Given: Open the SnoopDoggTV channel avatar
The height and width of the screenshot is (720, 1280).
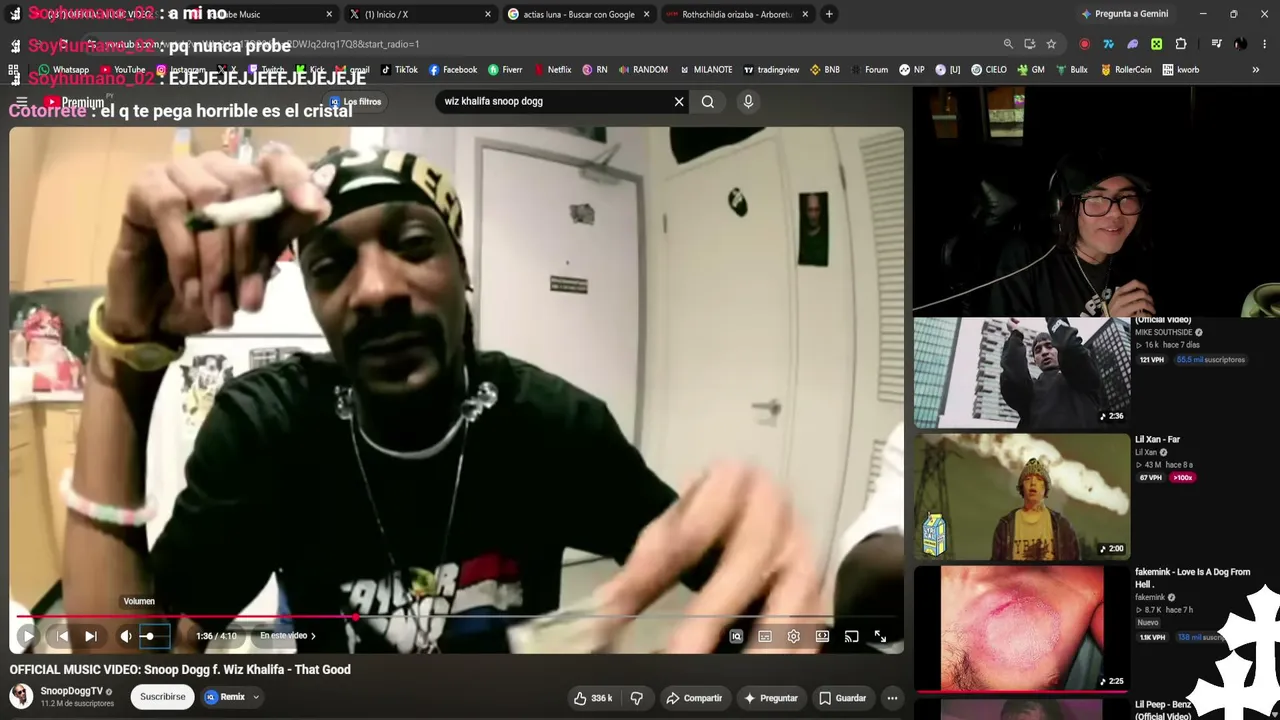Looking at the screenshot, I should coord(21,697).
